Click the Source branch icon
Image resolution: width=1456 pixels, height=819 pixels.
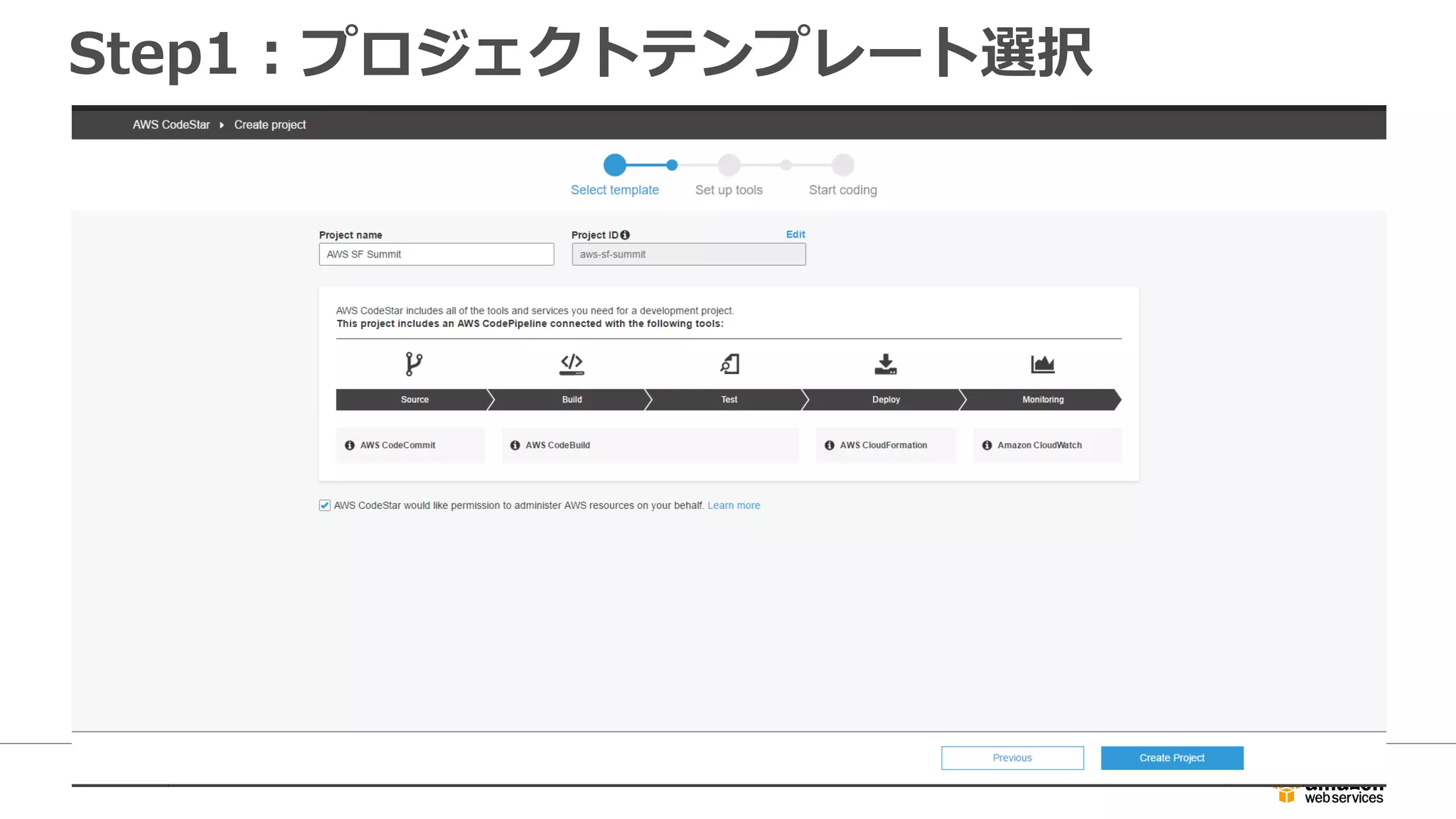point(414,364)
